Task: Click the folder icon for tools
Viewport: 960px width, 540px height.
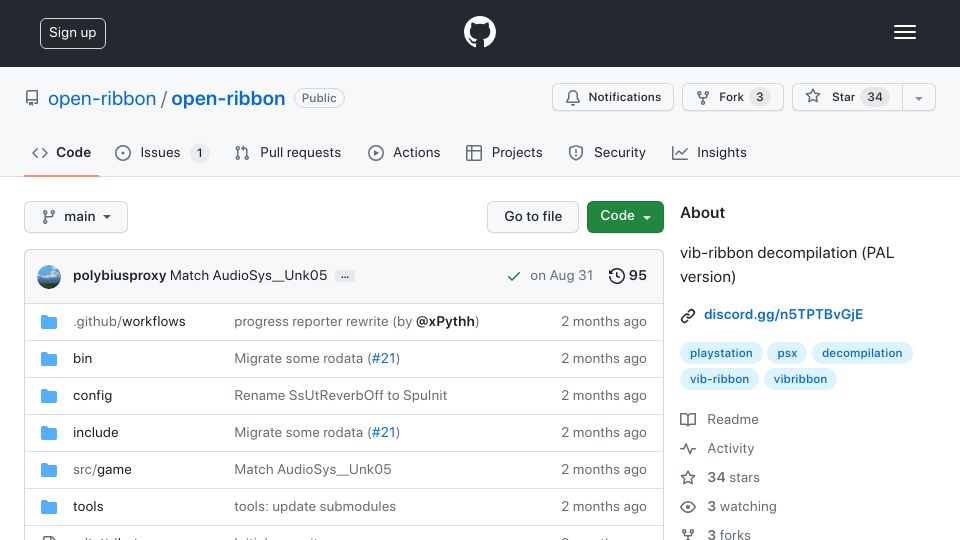Action: 49,507
